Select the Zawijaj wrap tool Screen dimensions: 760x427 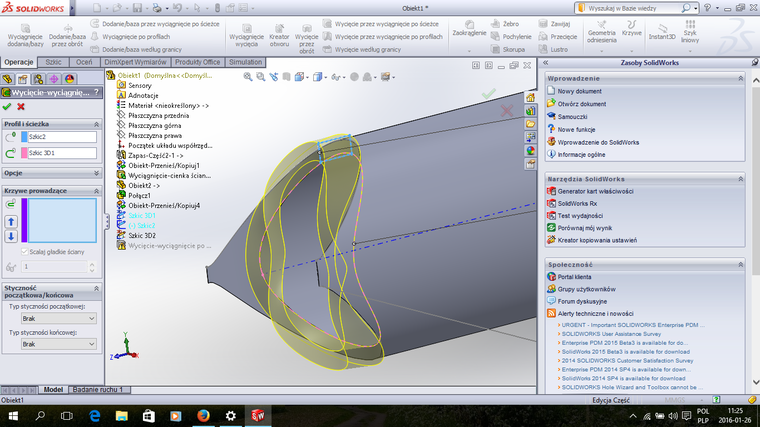[x=554, y=24]
